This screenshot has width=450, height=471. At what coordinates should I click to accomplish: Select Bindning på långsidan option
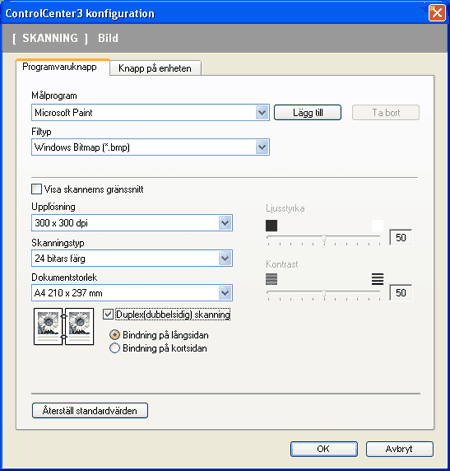click(x=114, y=335)
